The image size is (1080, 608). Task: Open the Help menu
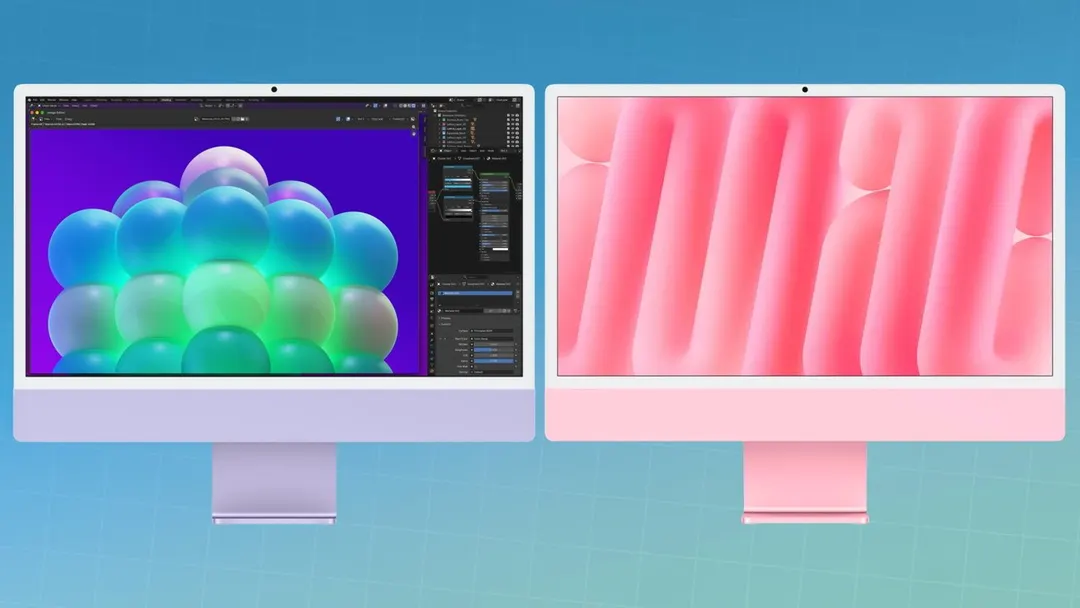click(74, 100)
